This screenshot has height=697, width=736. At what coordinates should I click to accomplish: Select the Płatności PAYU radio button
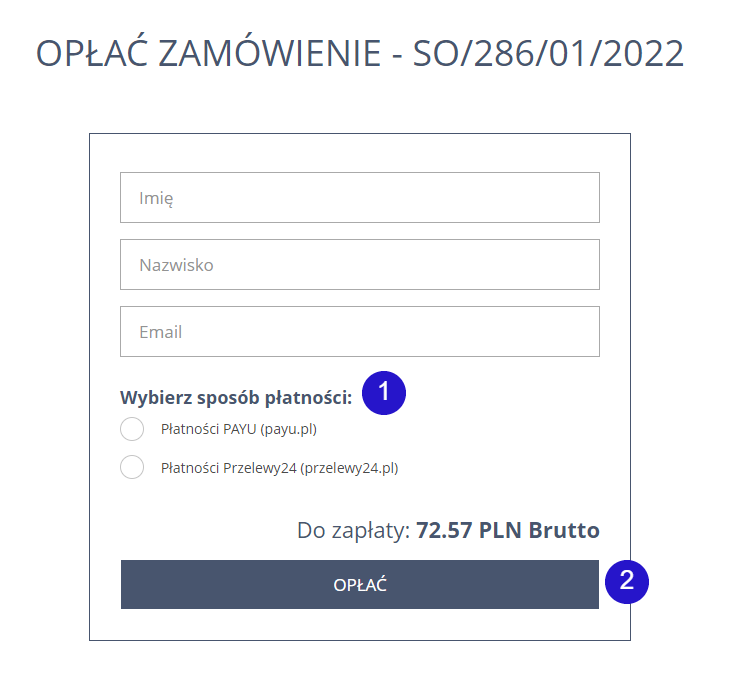132,430
